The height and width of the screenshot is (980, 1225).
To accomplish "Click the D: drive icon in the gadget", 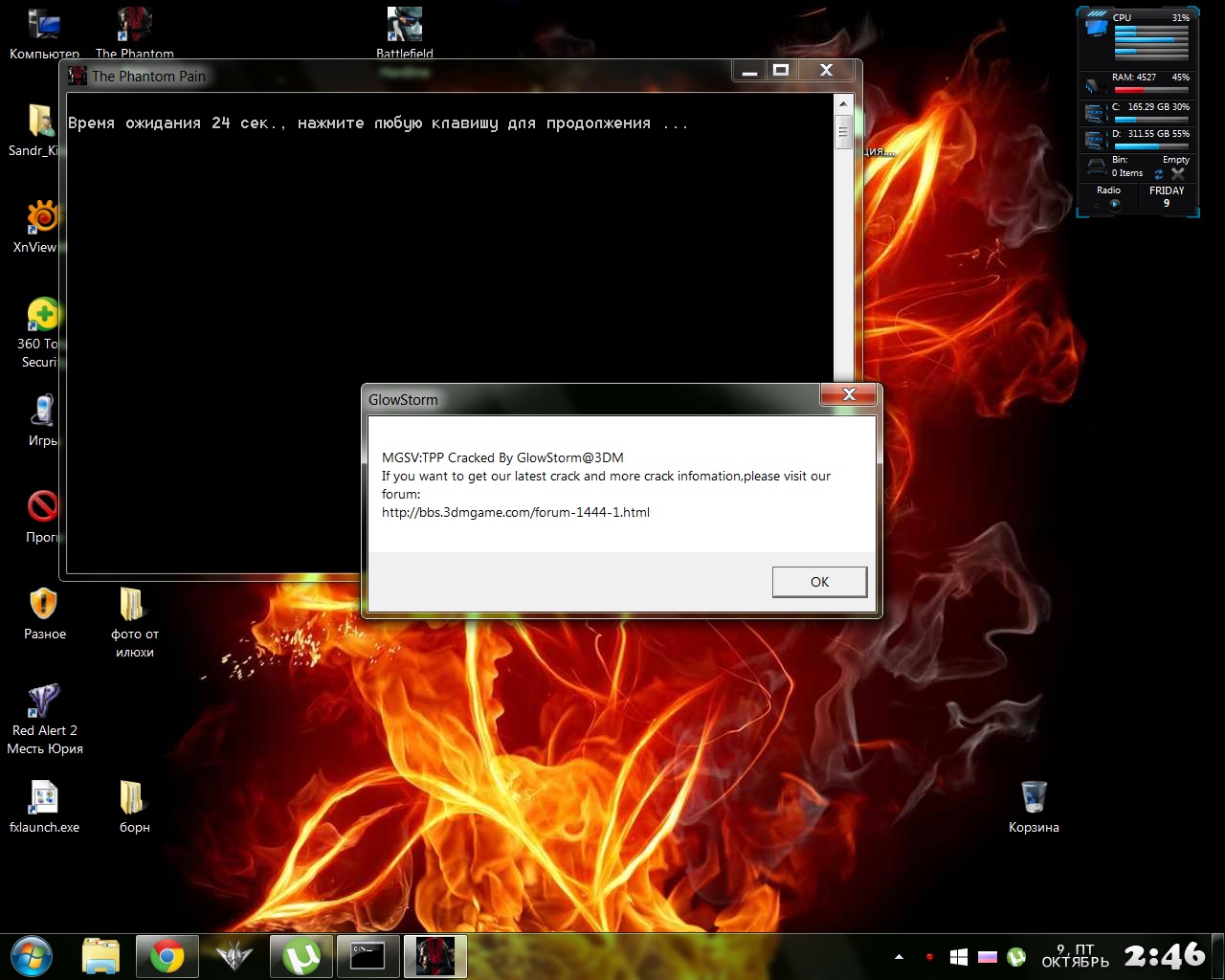I will (1096, 140).
